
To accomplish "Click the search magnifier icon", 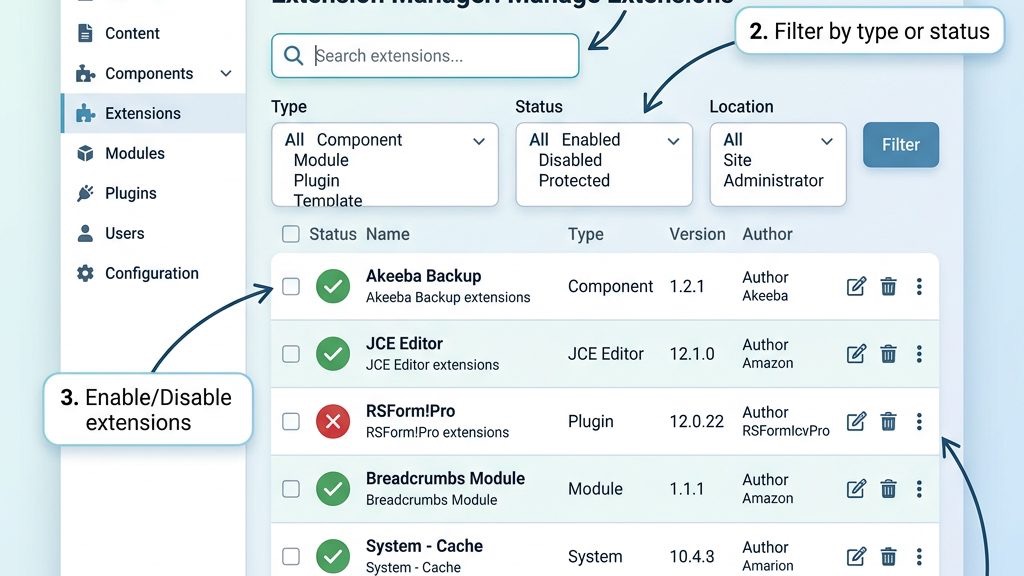I will (292, 56).
